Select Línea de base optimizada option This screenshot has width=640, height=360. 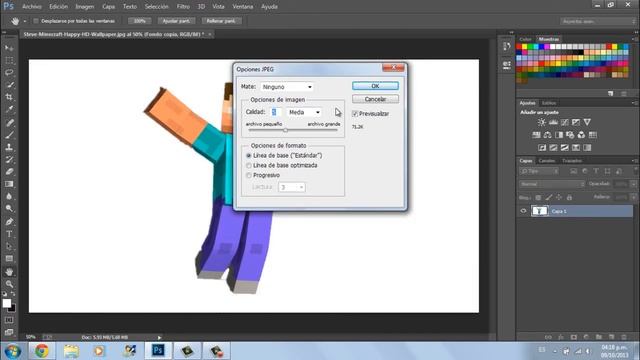point(249,165)
